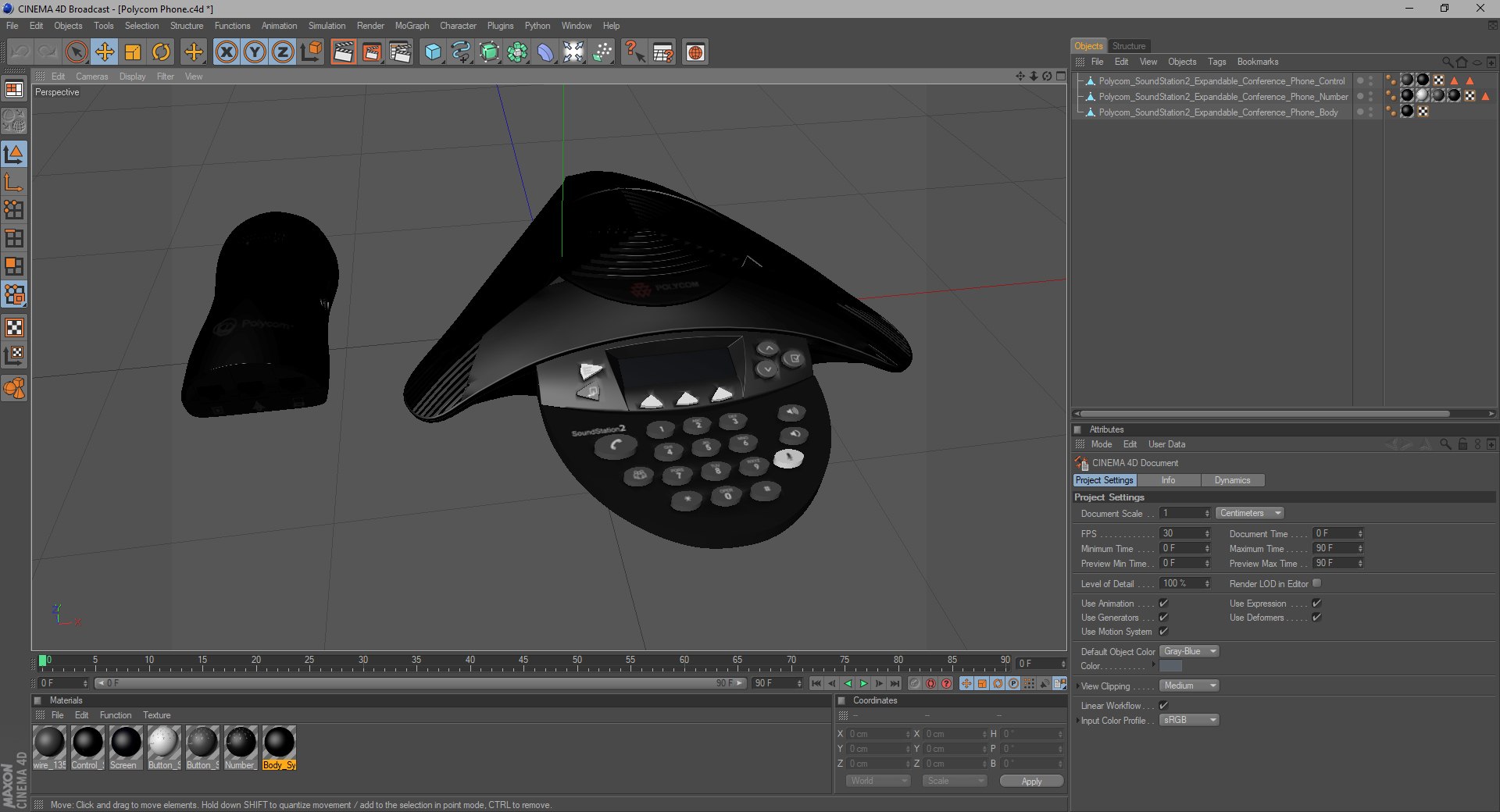Toggle Linear Workflow checkbox

(x=1163, y=706)
